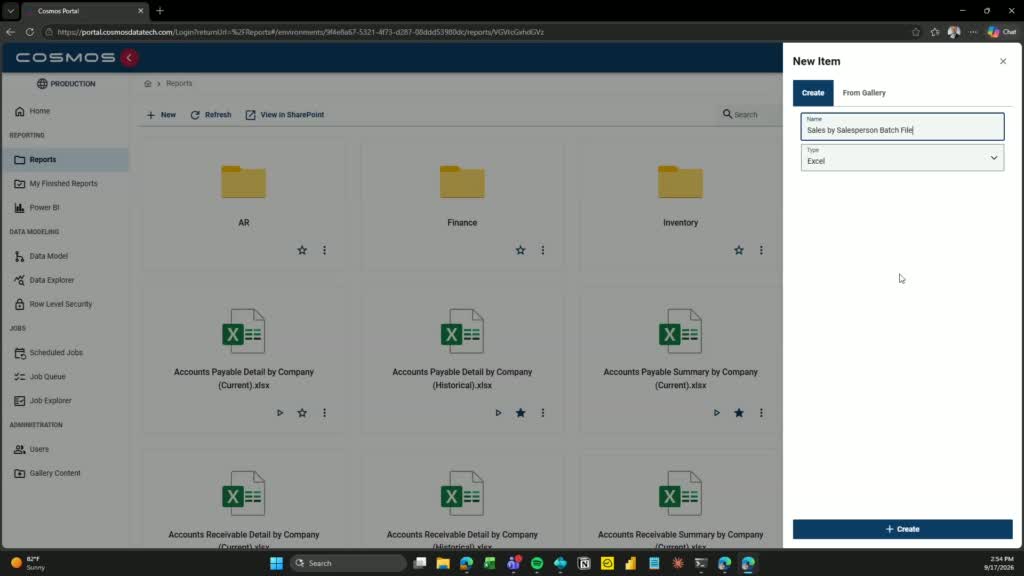The width and height of the screenshot is (1024, 576).
Task: Switch to the From Gallery tab
Action: coord(864,93)
